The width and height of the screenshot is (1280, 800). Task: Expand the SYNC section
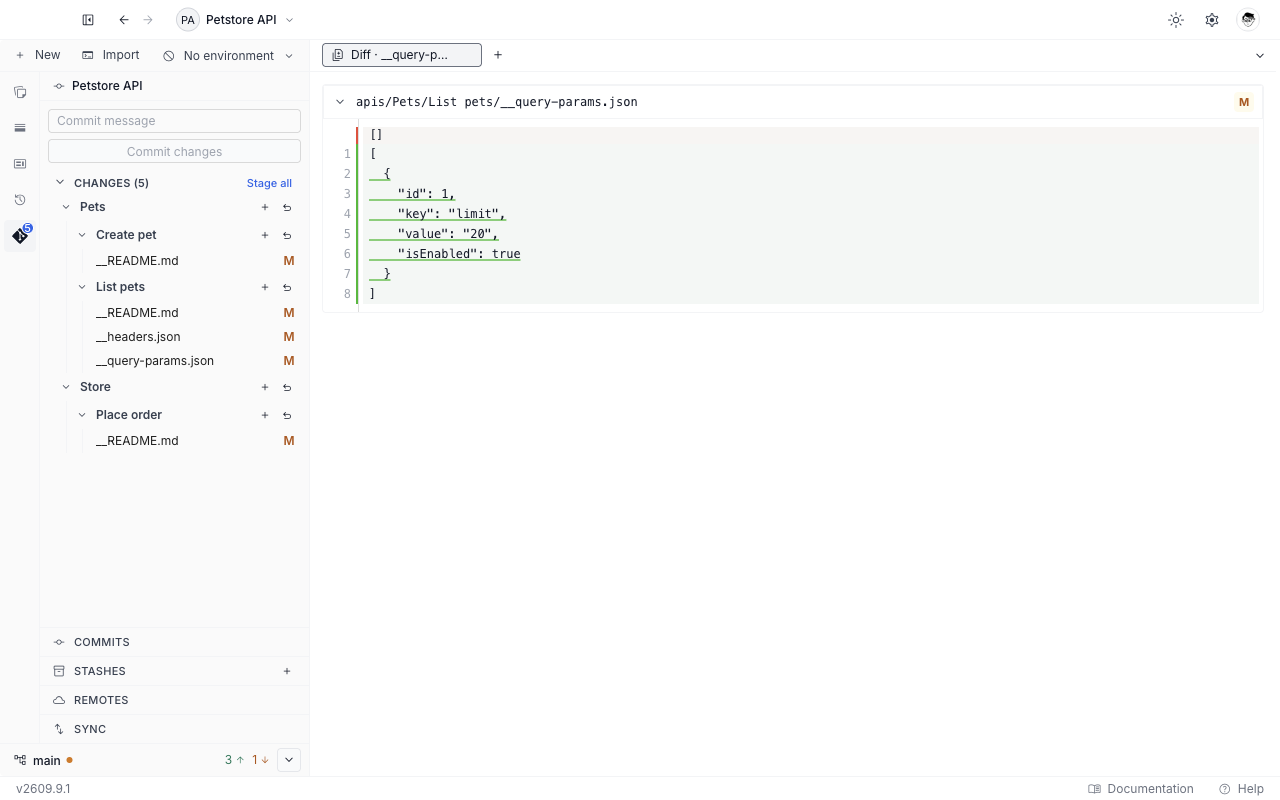click(174, 729)
